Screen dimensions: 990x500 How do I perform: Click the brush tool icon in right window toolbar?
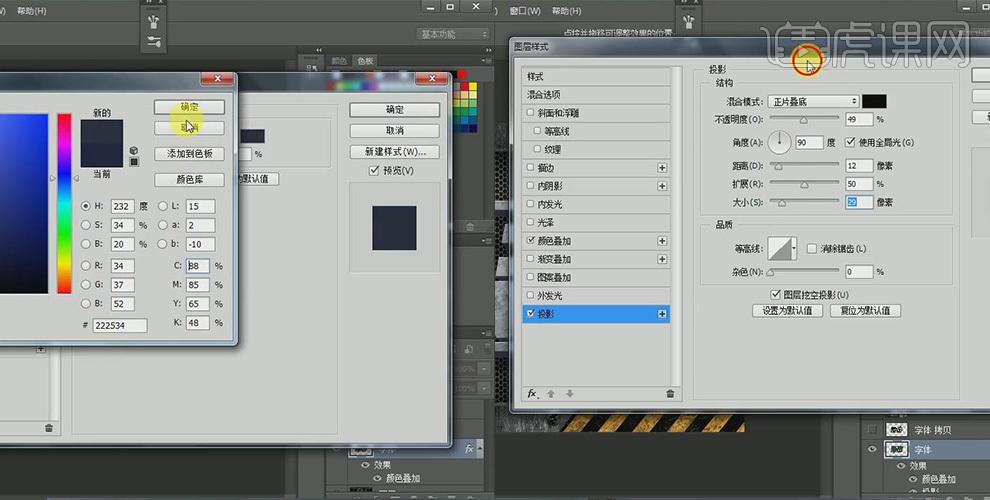pyautogui.click(x=688, y=22)
